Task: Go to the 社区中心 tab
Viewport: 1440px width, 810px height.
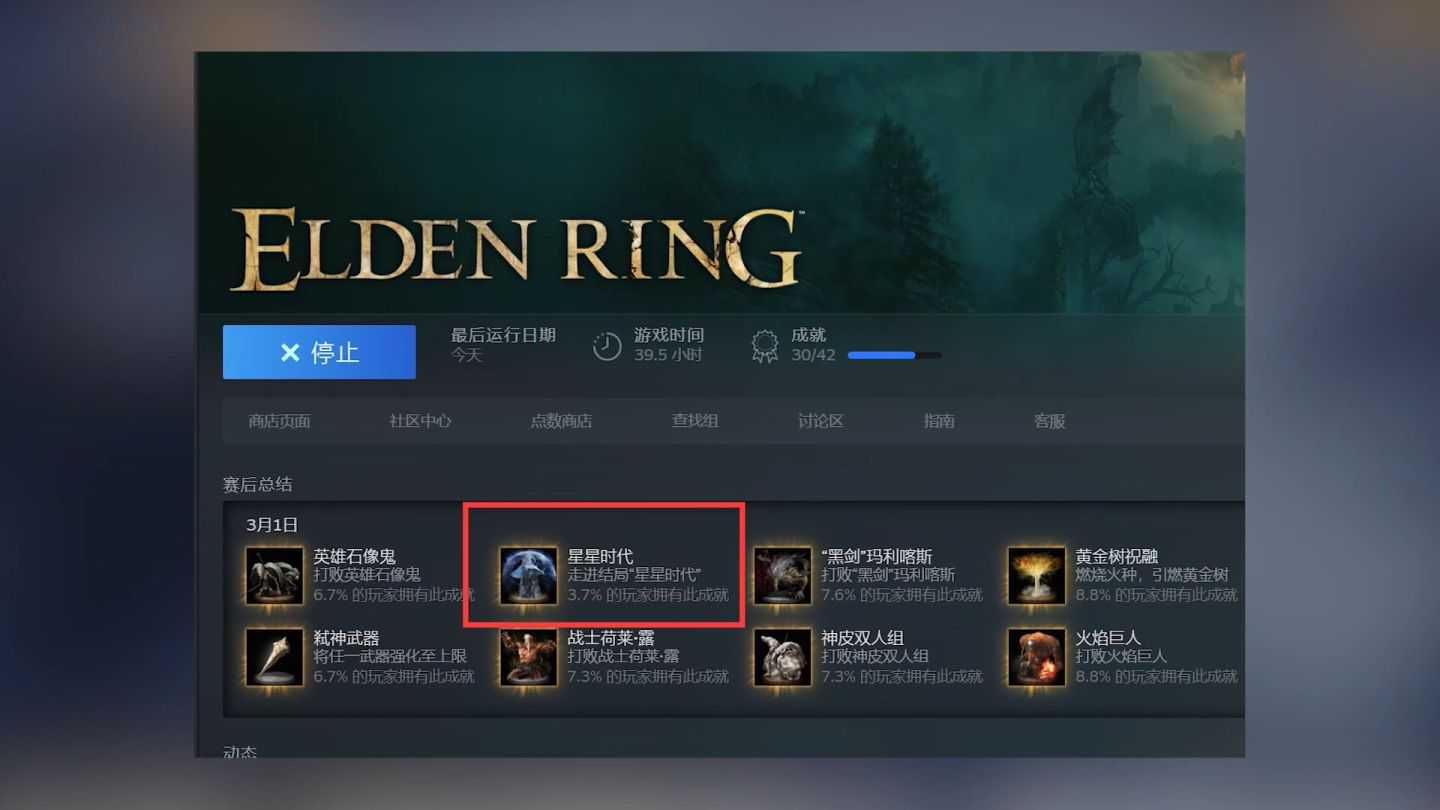Action: click(x=420, y=421)
